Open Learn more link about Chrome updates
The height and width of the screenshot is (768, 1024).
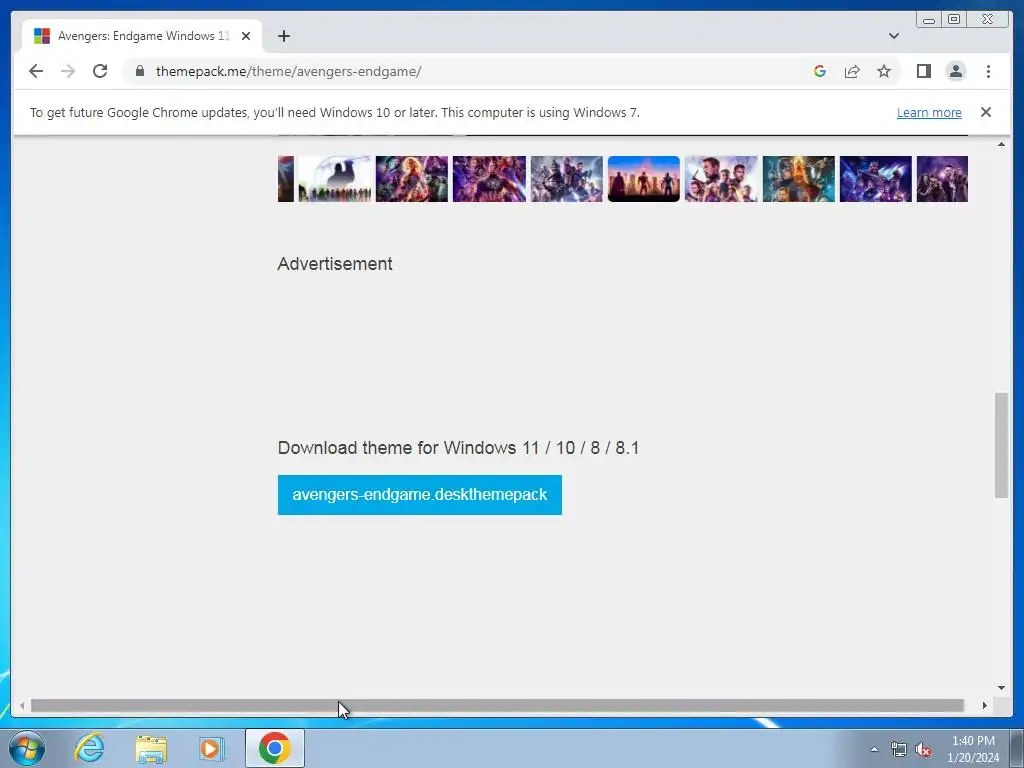(929, 112)
